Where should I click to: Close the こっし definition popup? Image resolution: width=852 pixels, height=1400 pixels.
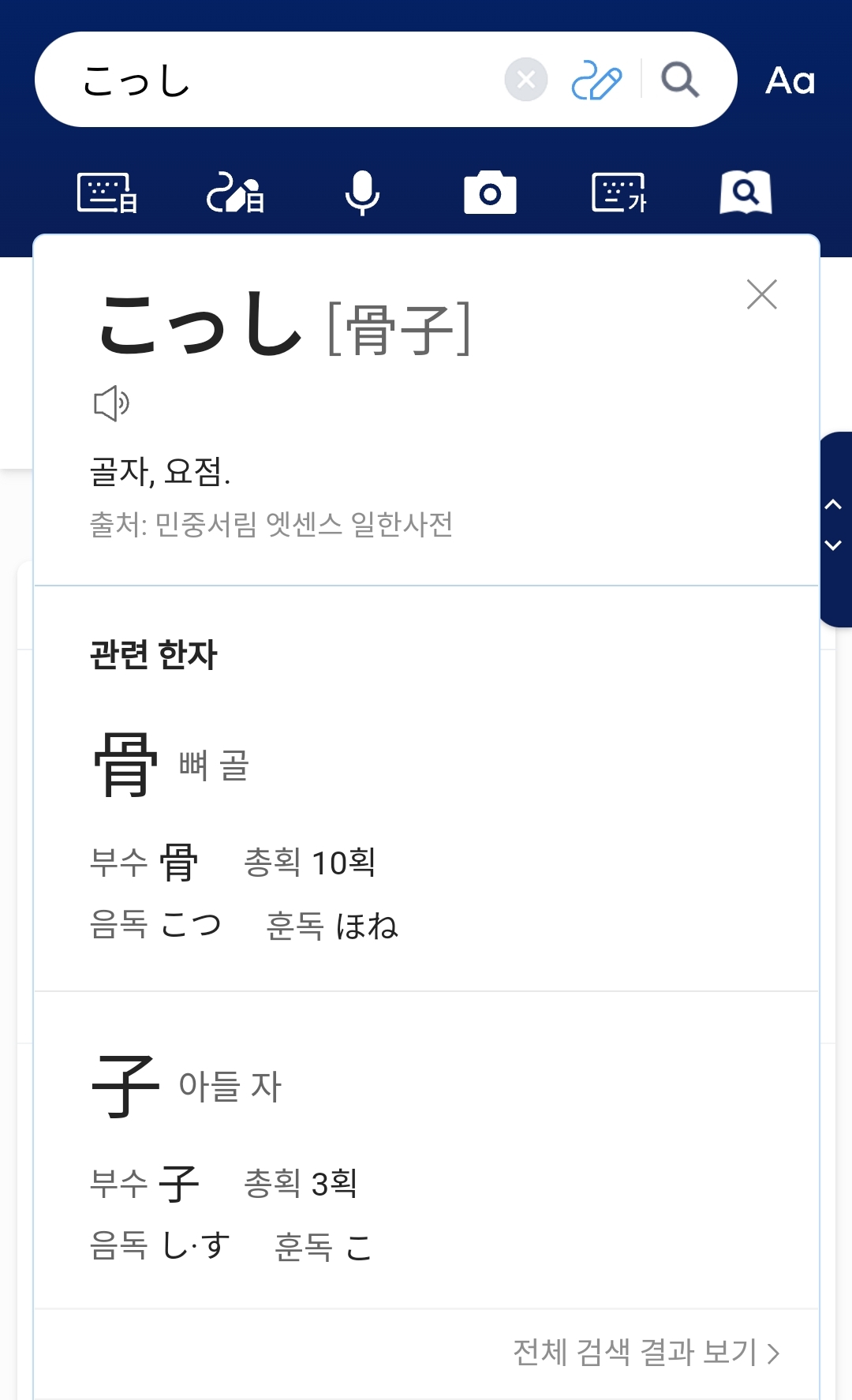pos(761,294)
